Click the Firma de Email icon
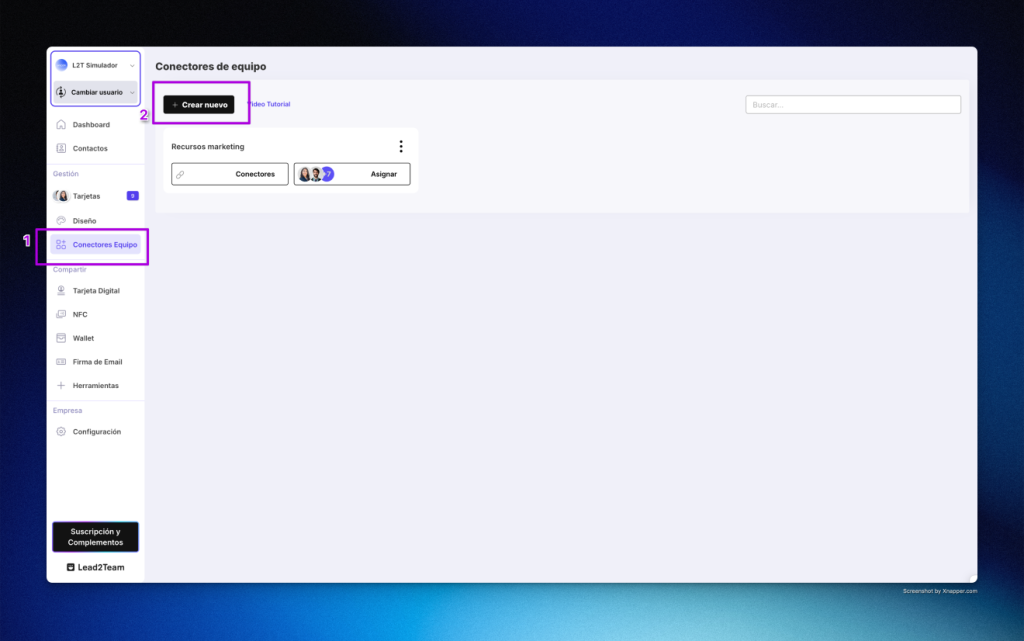1024x641 pixels. click(x=61, y=362)
